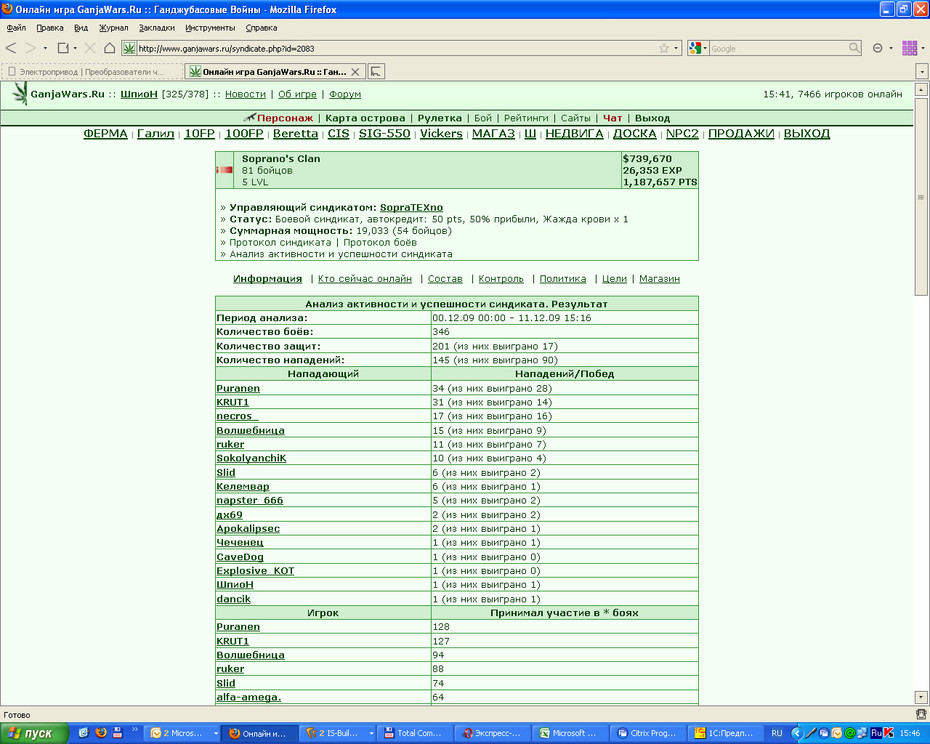Click the RU language indicator in the taskbar
The height and width of the screenshot is (744, 930).
776,733
